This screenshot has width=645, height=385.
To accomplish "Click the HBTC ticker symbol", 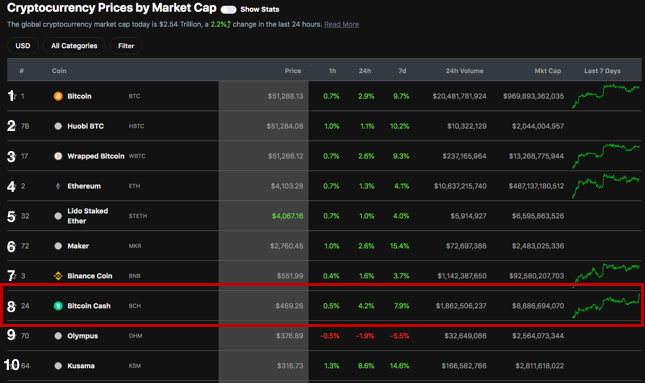I will point(136,126).
